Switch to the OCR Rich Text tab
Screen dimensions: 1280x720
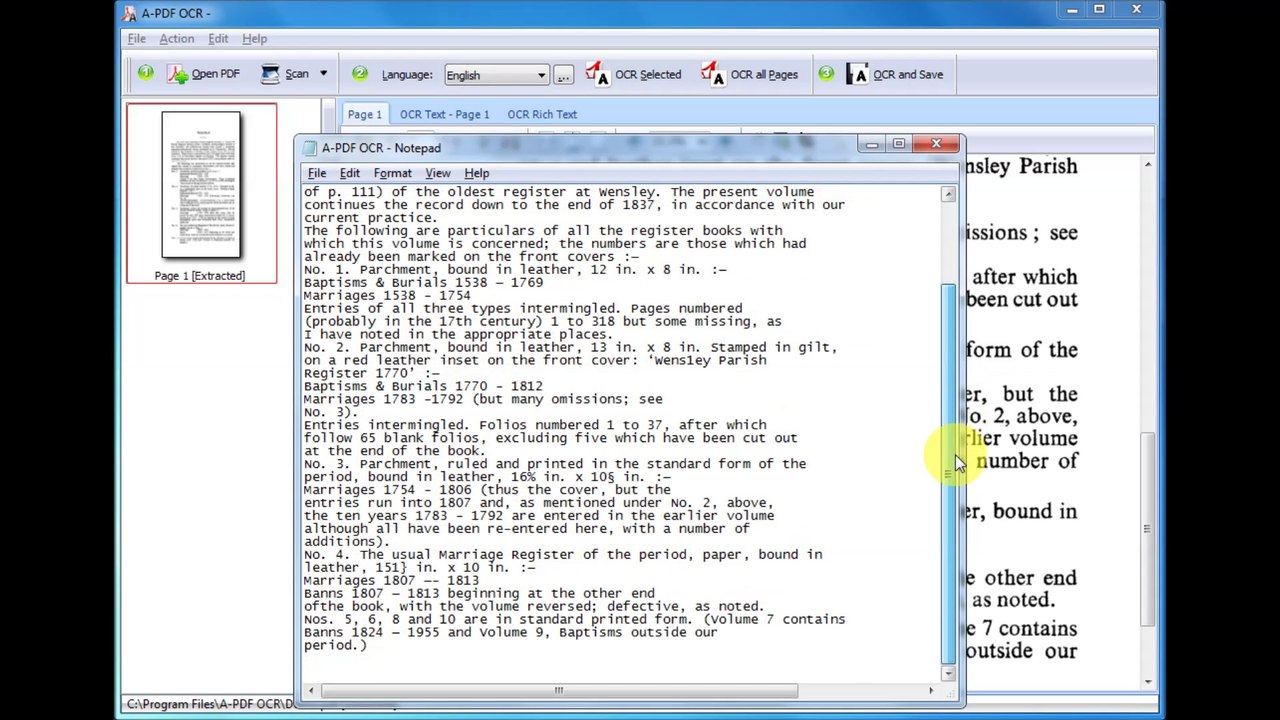[542, 114]
